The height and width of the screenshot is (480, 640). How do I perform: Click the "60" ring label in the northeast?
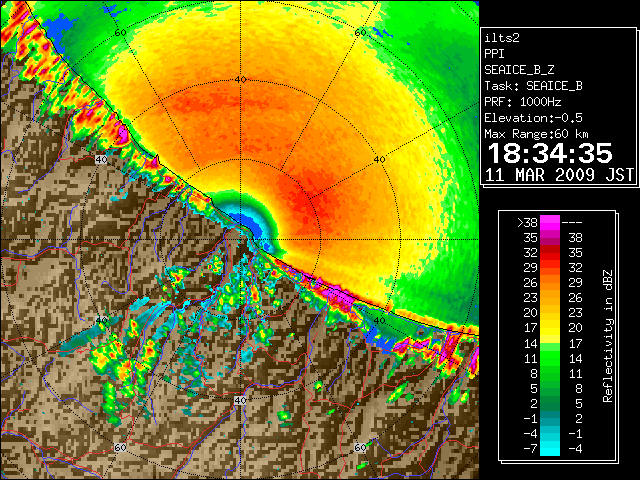tap(360, 32)
